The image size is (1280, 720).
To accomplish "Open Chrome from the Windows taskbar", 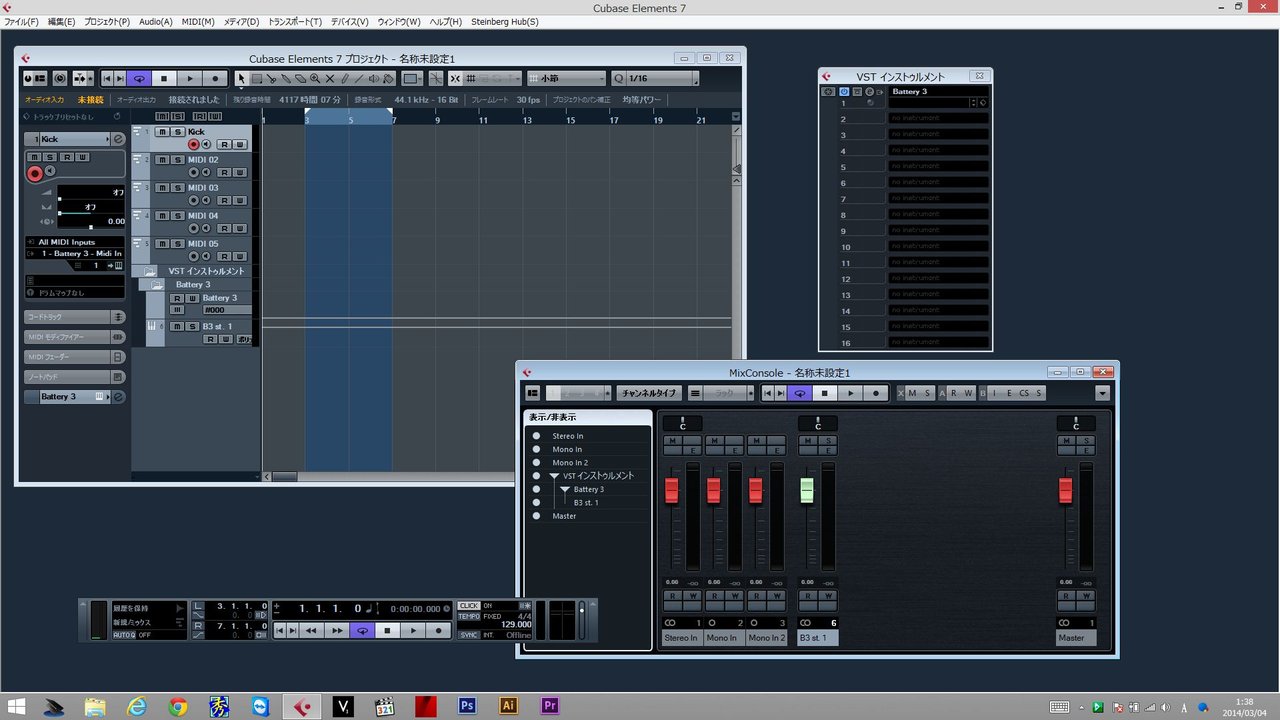I will [178, 706].
